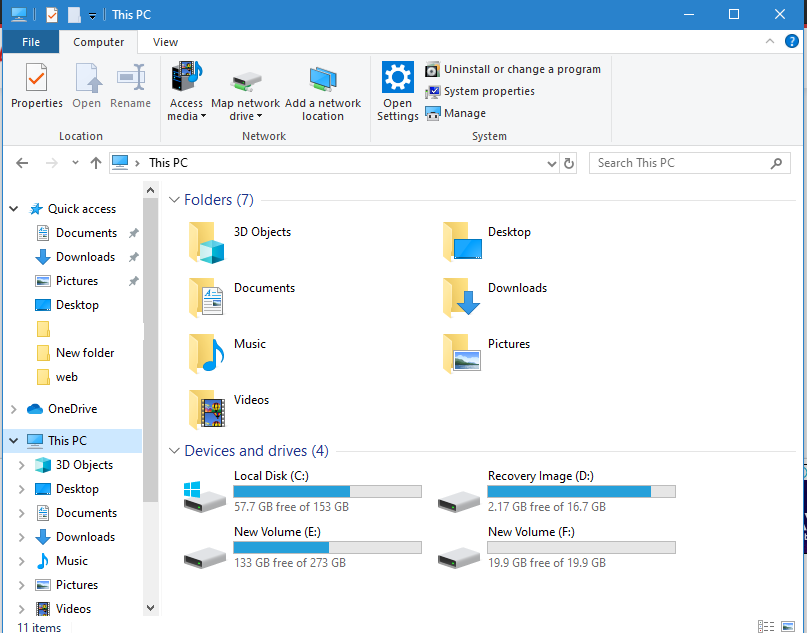This screenshot has height=633, width=807.
Task: Click Add a network location icon
Action: (x=323, y=80)
